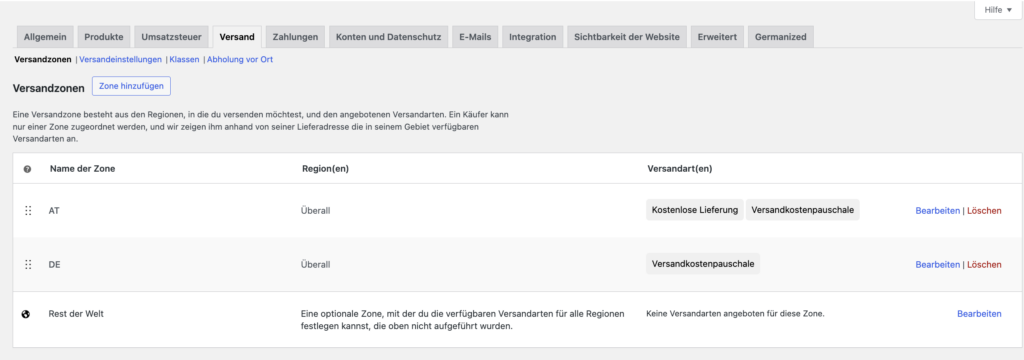Click the 'Keine Versandarten angeboten' text
Viewport: 1024px width, 360px height.
click(735, 314)
